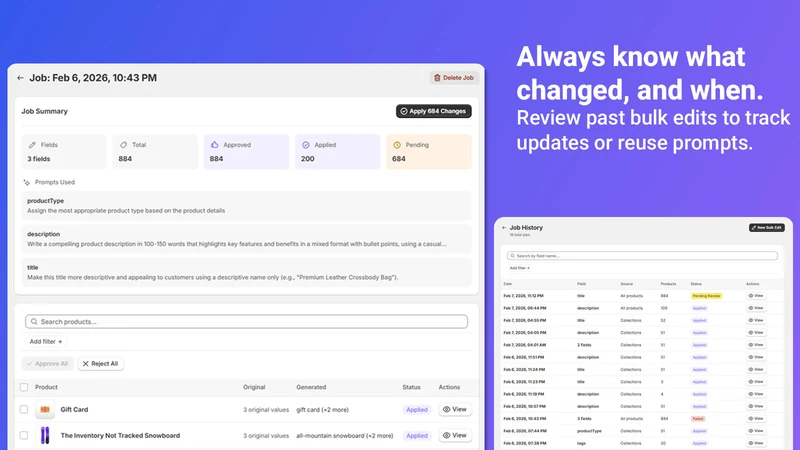Click the sparkle icon next to Prompts Used
Screen dimensions: 800x450
click(27, 182)
